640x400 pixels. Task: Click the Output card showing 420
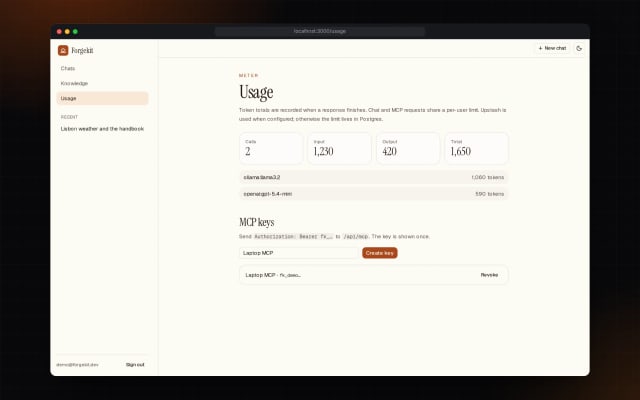point(408,148)
